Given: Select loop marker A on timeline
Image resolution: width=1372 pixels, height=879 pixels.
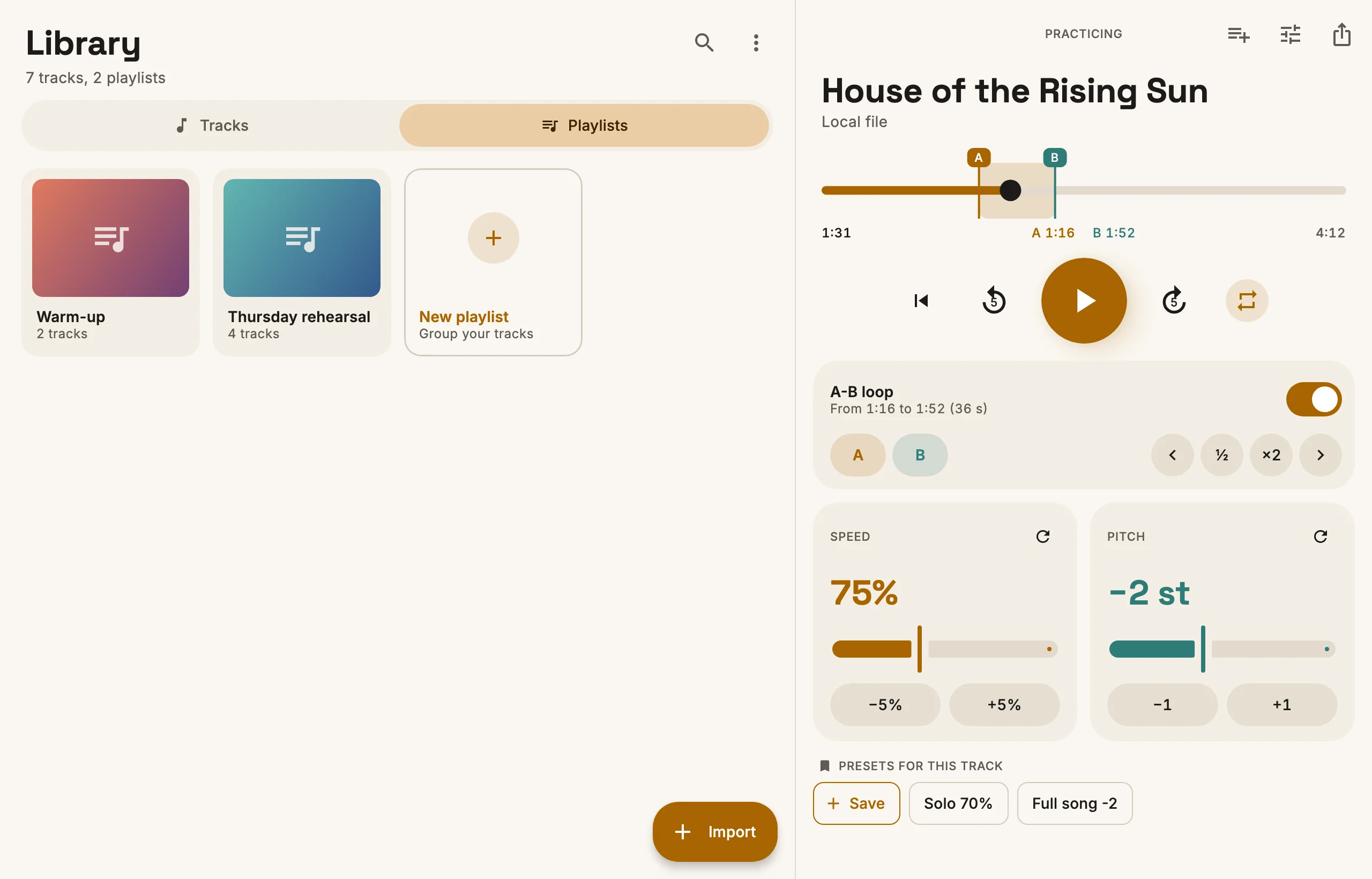Looking at the screenshot, I should pos(978,158).
